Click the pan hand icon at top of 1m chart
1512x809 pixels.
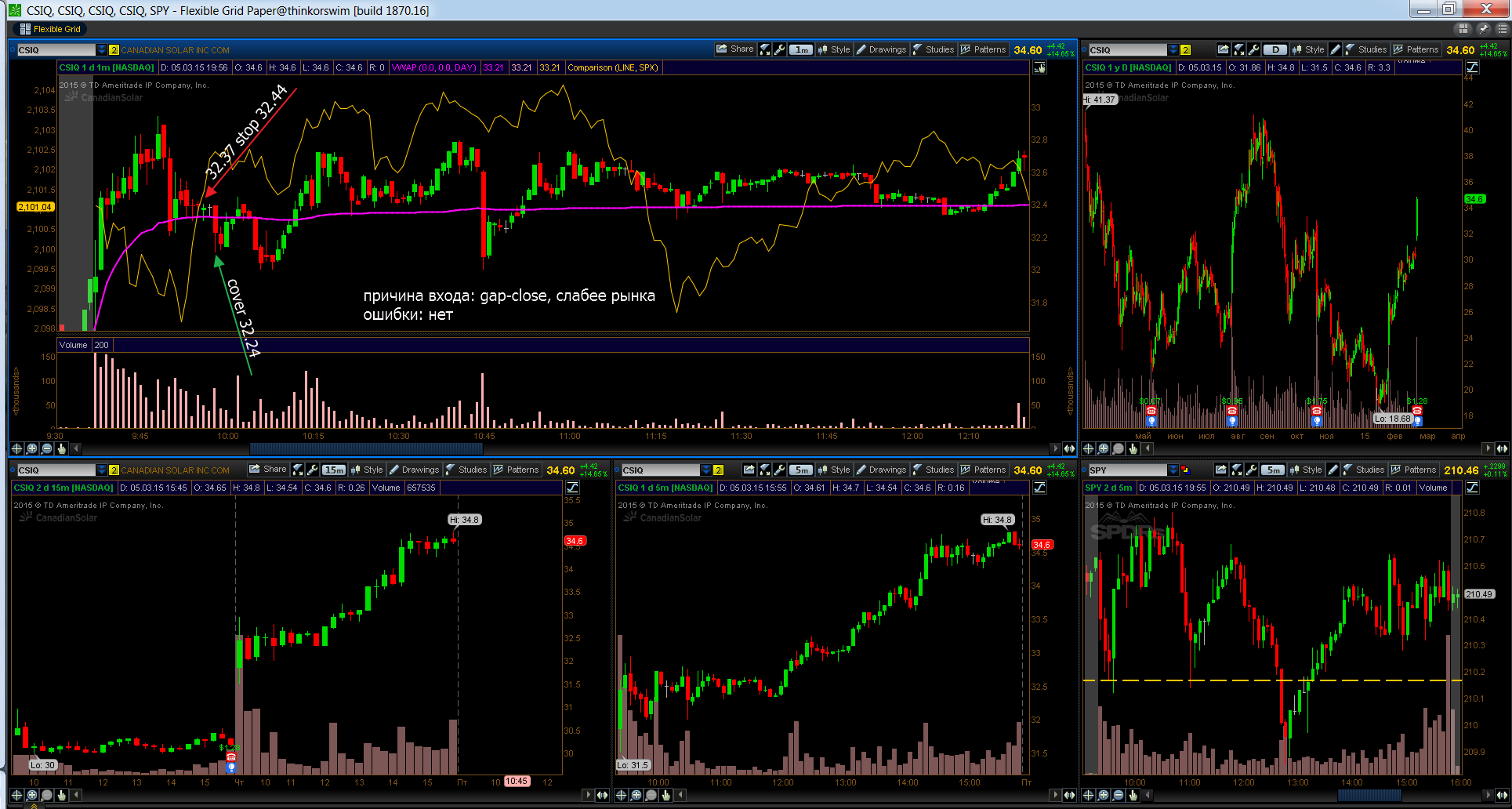[1039, 67]
